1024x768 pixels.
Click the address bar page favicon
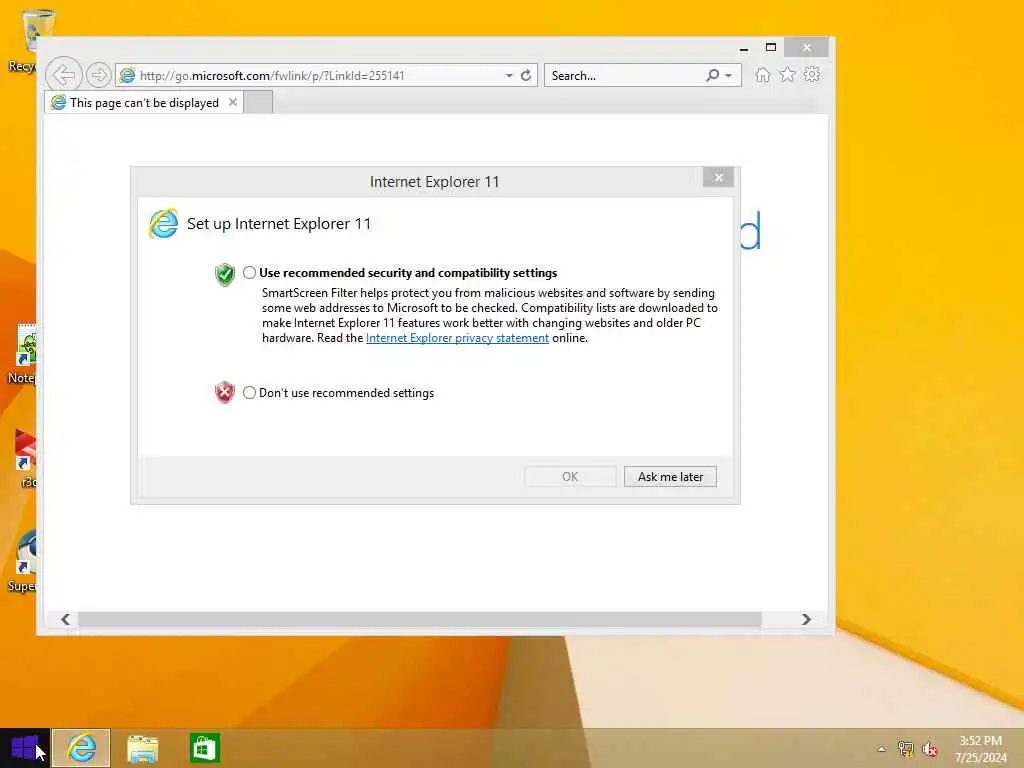128,76
